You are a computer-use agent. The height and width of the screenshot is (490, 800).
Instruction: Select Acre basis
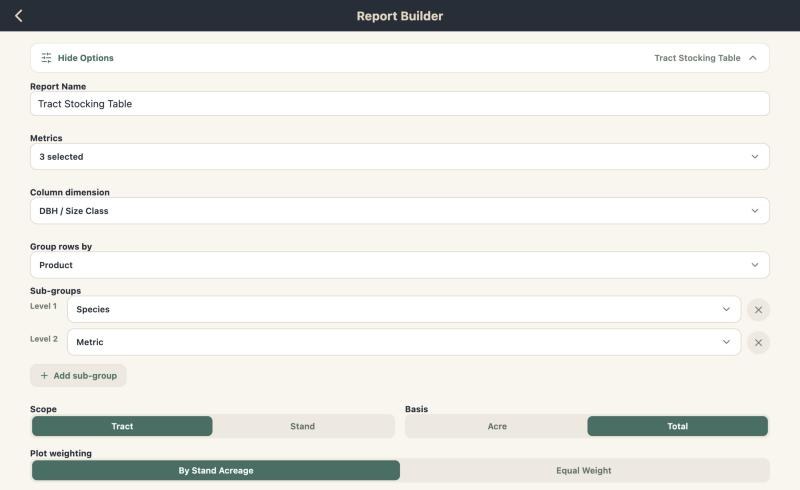coord(497,426)
